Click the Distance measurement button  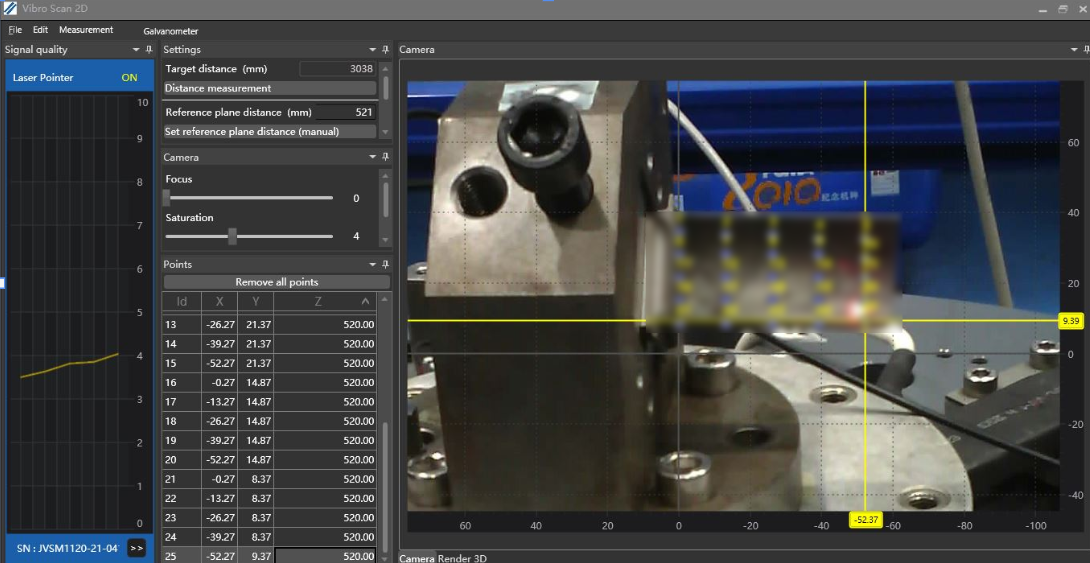point(269,88)
